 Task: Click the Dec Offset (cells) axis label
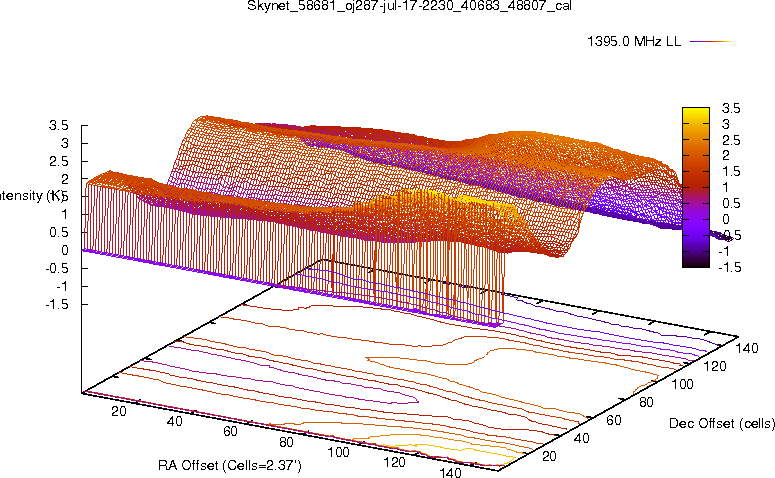click(722, 423)
